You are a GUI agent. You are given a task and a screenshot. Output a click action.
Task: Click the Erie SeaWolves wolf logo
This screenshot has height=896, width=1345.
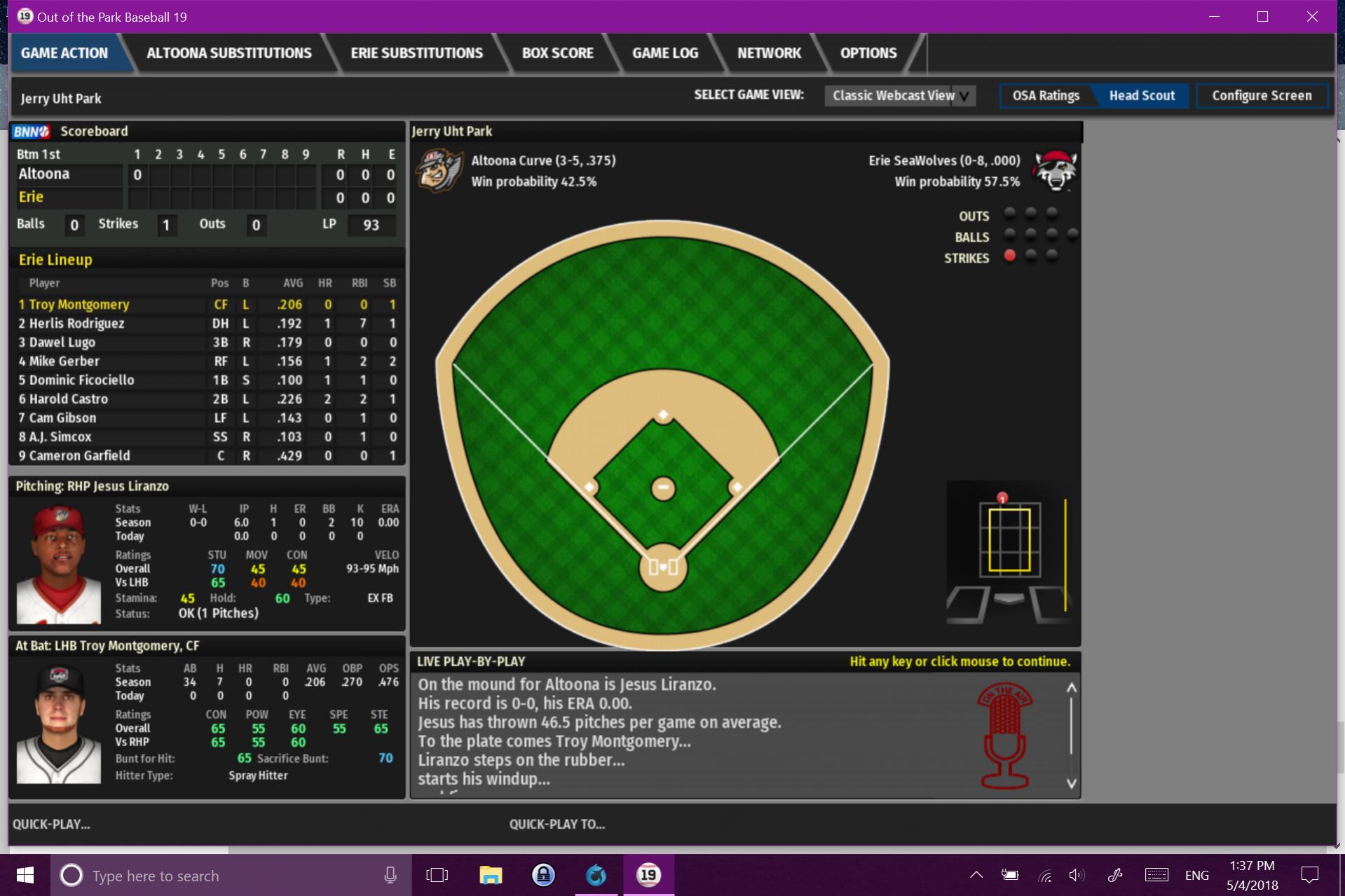pos(1055,170)
